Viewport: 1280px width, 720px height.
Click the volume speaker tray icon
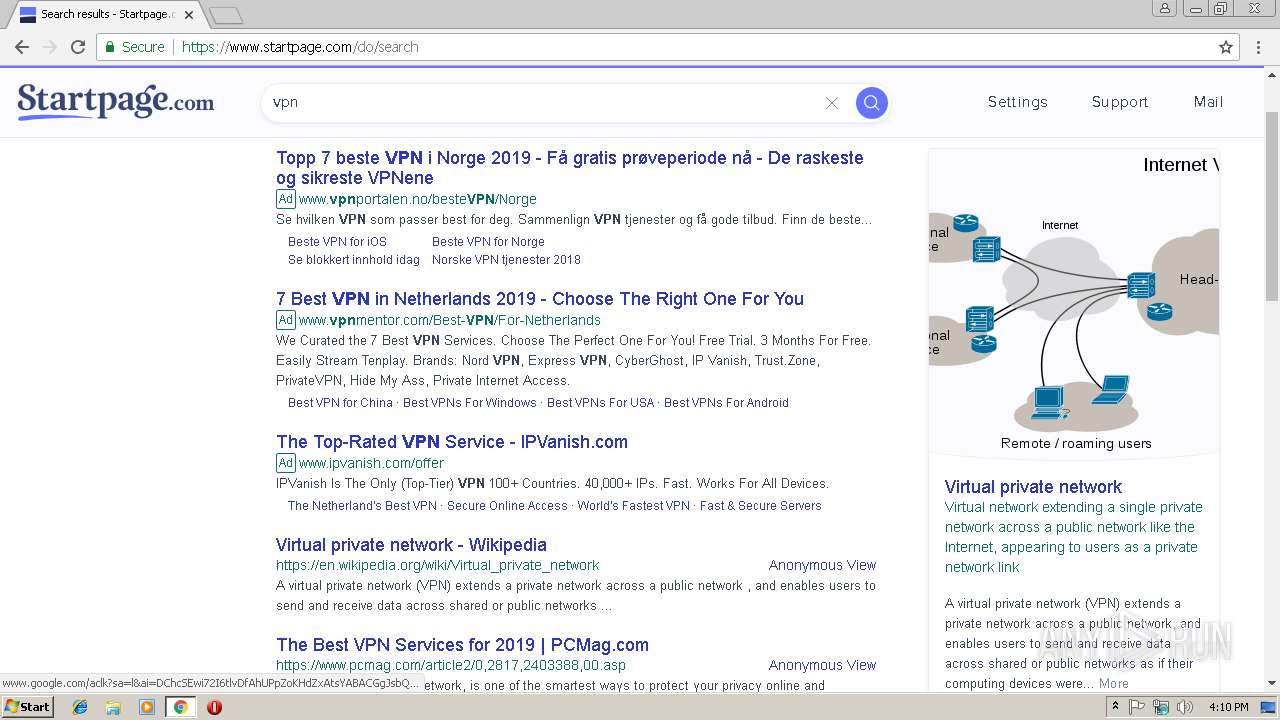tap(1184, 707)
